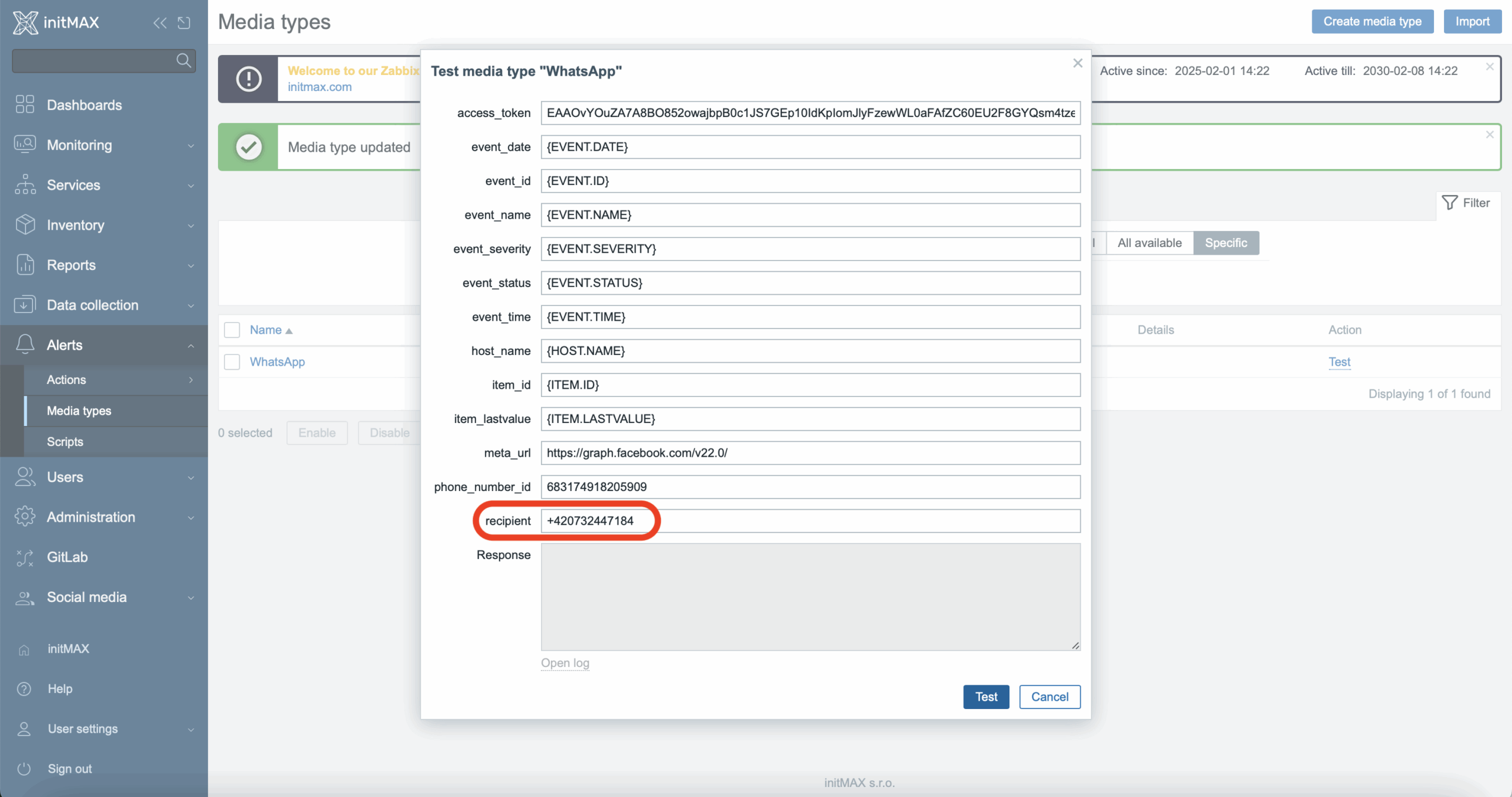Click the Cancel button in dialog
1512x797 pixels.
point(1050,697)
